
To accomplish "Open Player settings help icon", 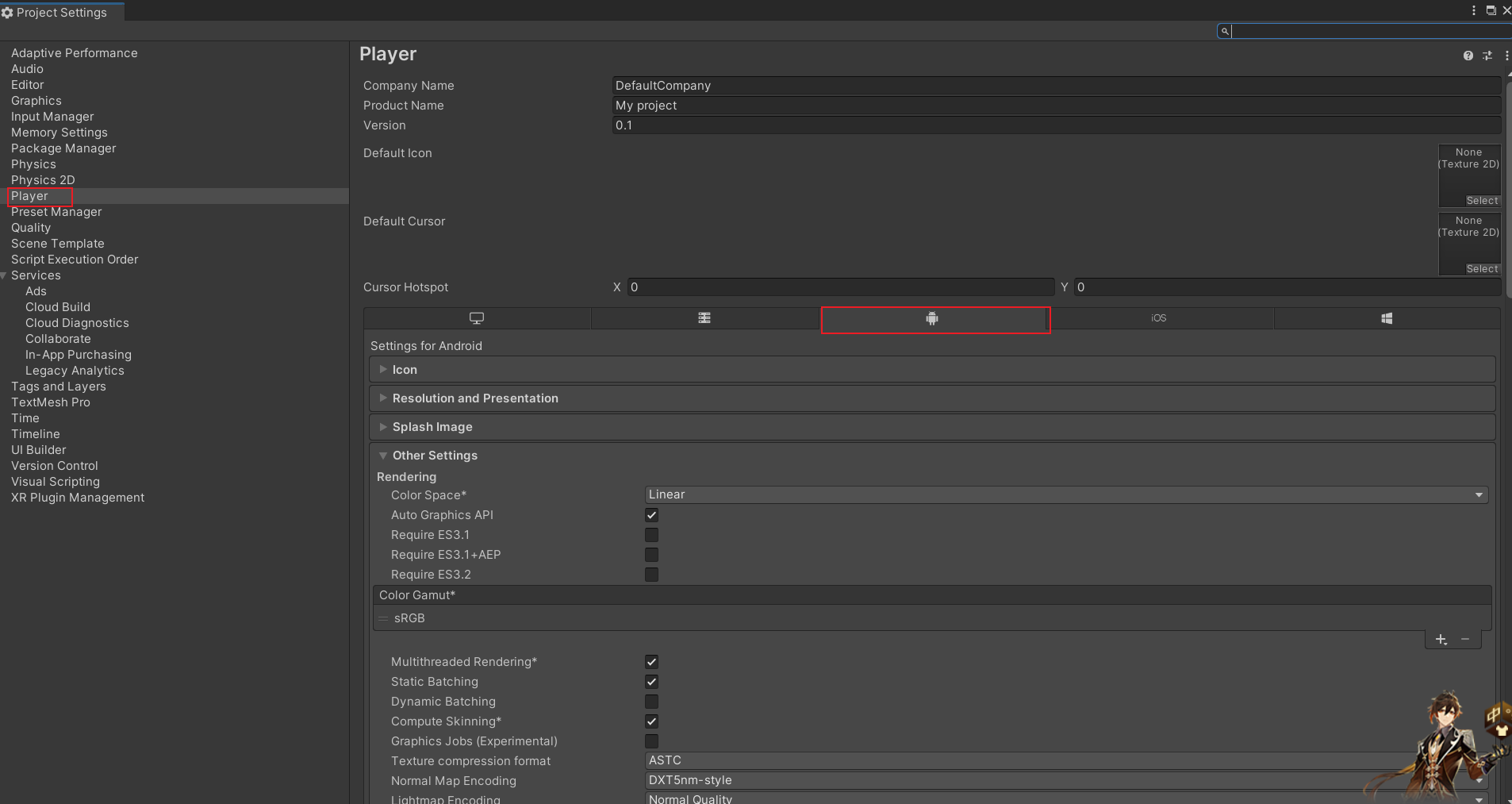I will click(1468, 56).
